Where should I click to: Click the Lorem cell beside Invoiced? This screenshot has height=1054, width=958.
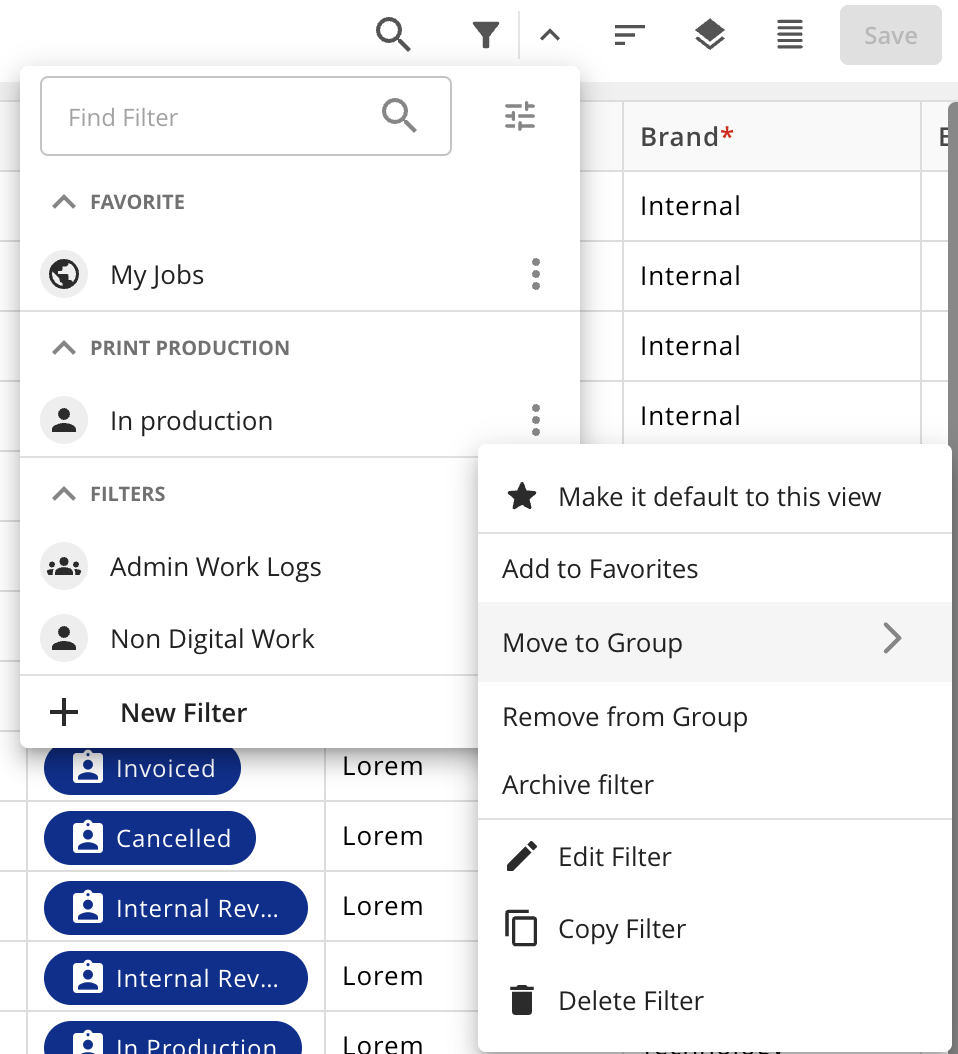click(x=401, y=766)
